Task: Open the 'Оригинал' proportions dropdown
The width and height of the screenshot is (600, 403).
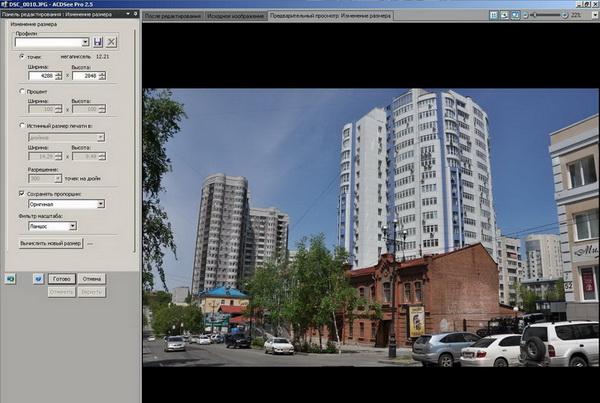Action: tap(101, 204)
